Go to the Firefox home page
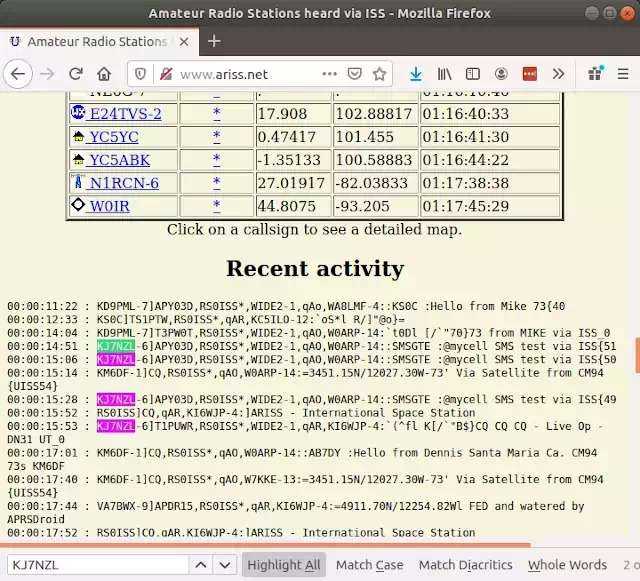640x581 pixels. tap(104, 74)
